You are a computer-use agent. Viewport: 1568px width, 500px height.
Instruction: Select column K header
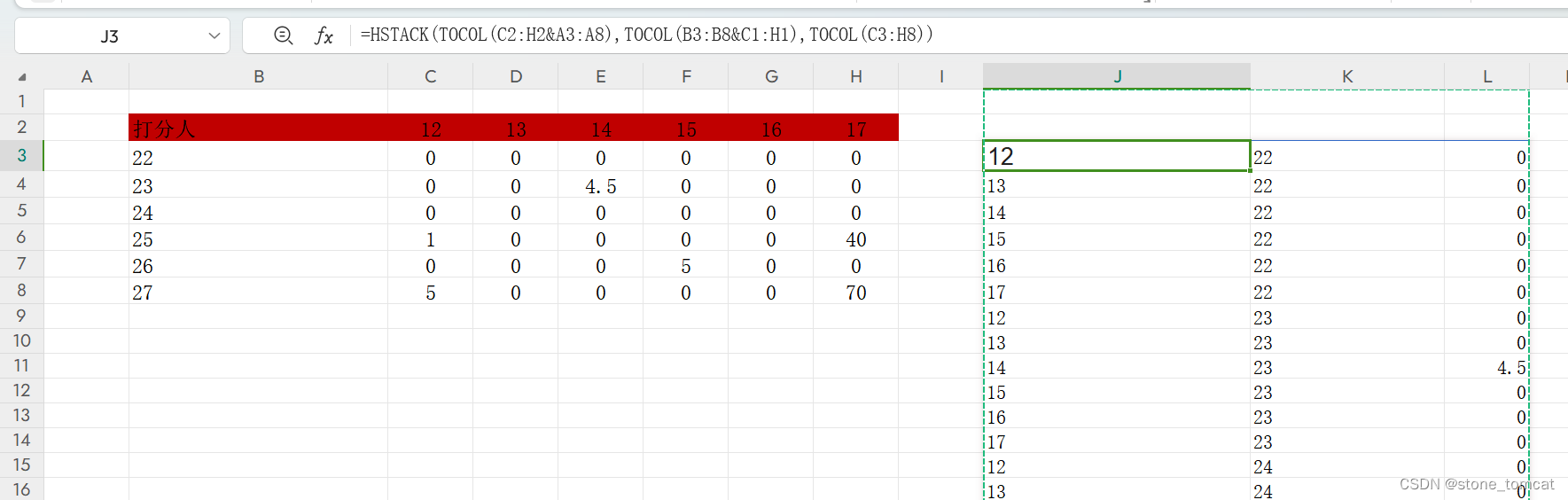1347,76
